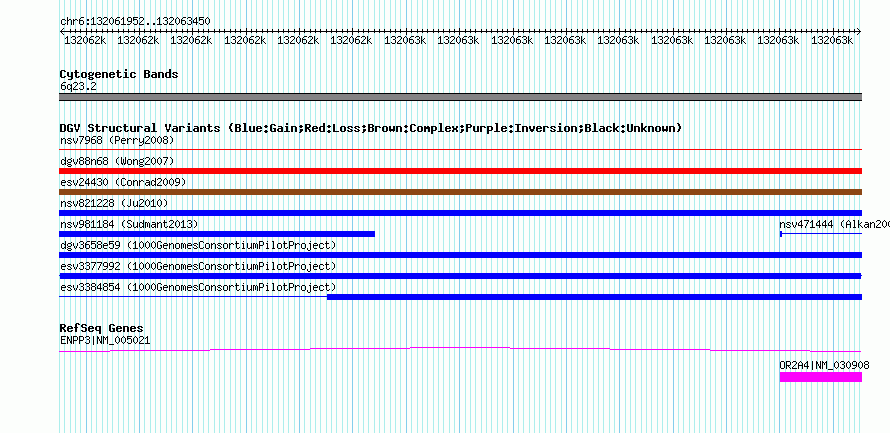Screen dimensions: 890x433
Task: Select the red dgv88n68 loss variant bar
Action: [x=460, y=171]
